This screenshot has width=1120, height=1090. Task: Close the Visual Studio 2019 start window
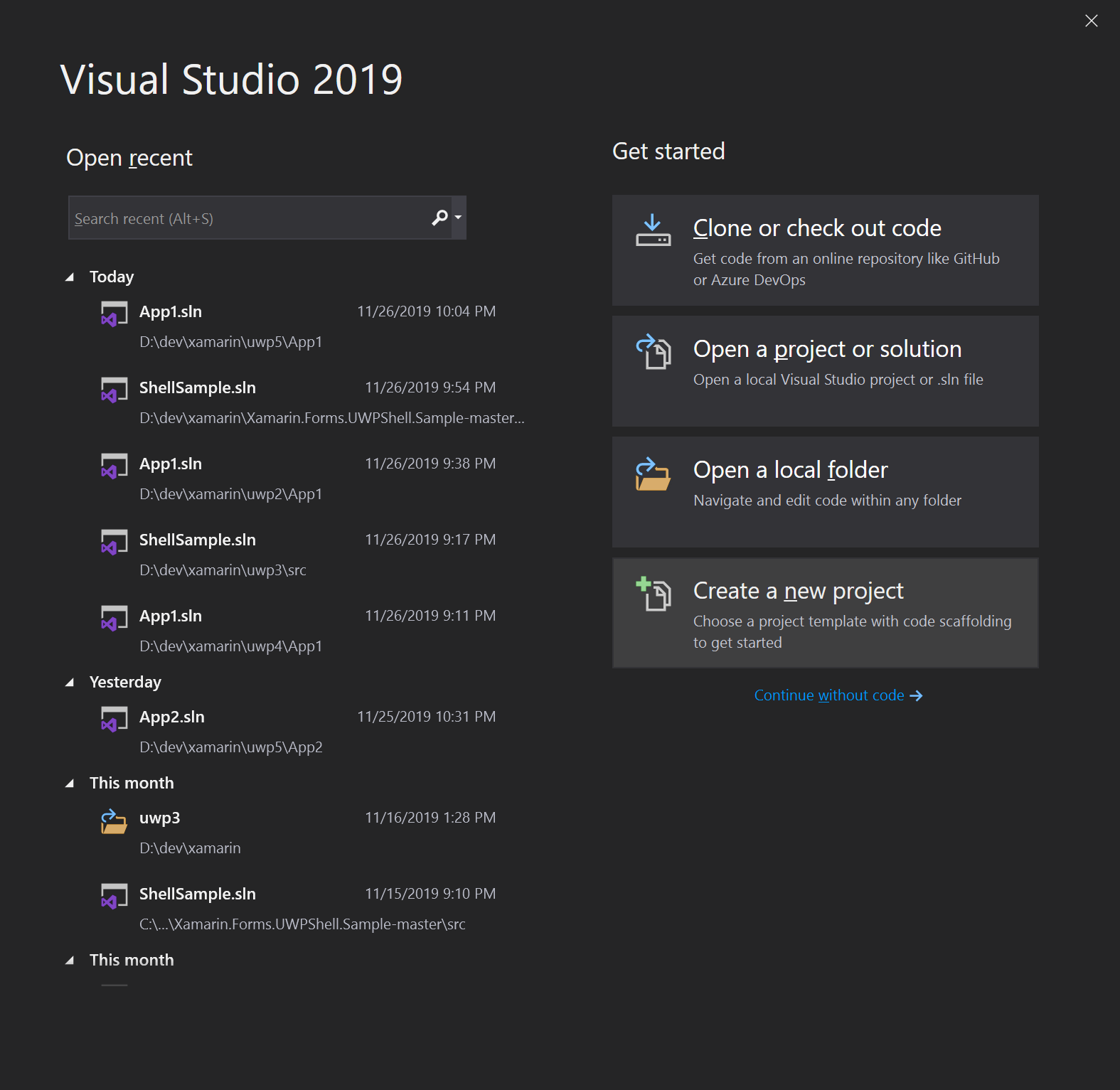(x=1091, y=21)
